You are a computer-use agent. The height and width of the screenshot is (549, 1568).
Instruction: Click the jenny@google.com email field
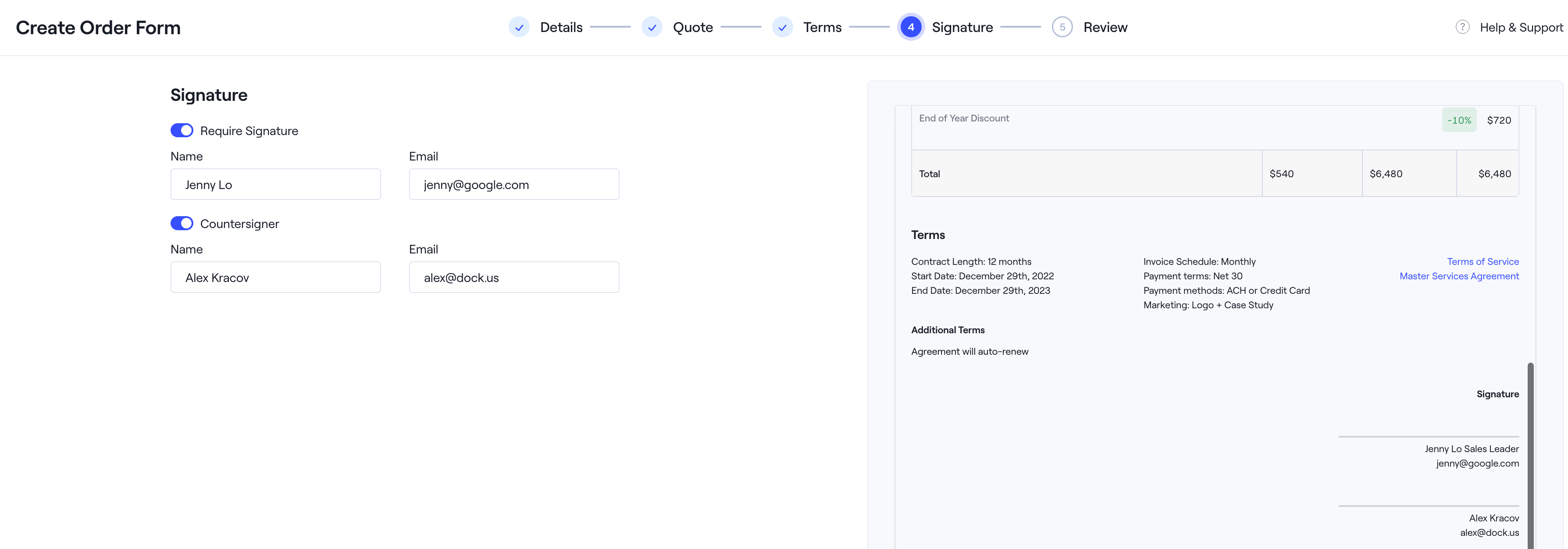coord(514,185)
